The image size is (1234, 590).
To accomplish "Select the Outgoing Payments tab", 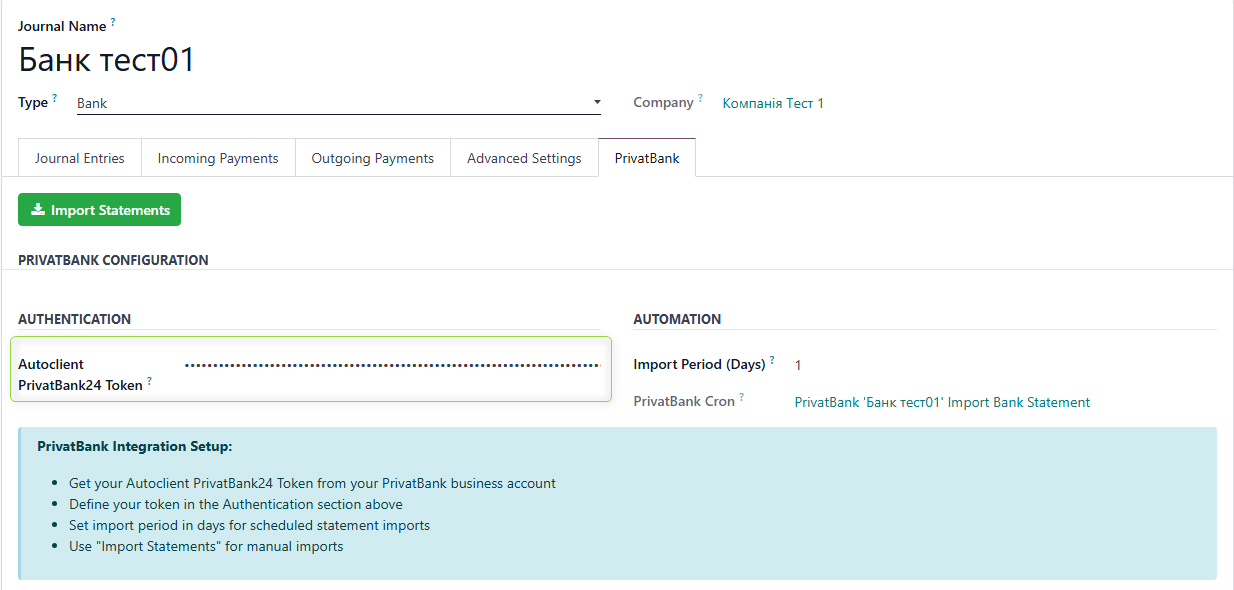I will pos(372,157).
